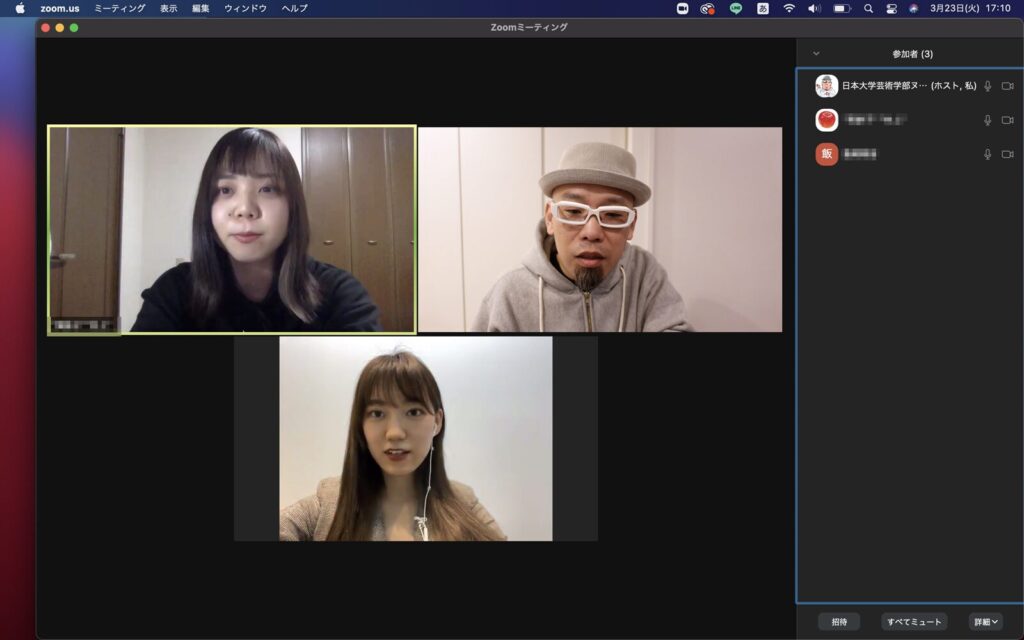Mute the apple-avatar participant's microphone

988,120
